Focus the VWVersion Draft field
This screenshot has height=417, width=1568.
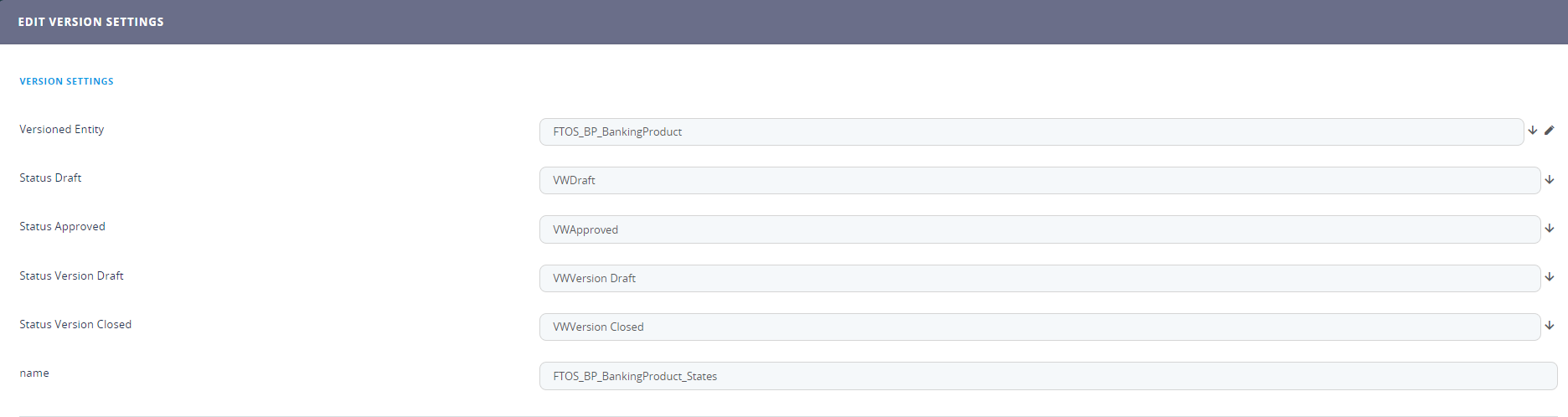coord(1039,278)
